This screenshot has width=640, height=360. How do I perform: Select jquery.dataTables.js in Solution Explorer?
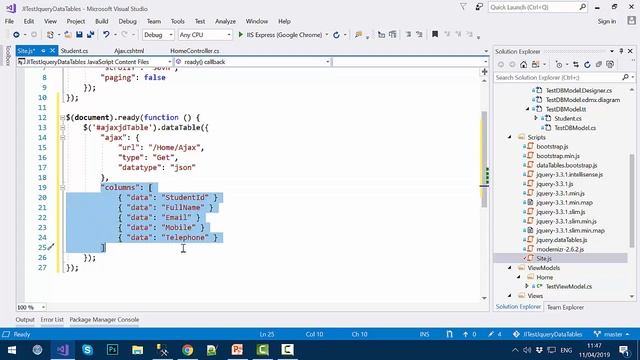pyautogui.click(x=562, y=240)
